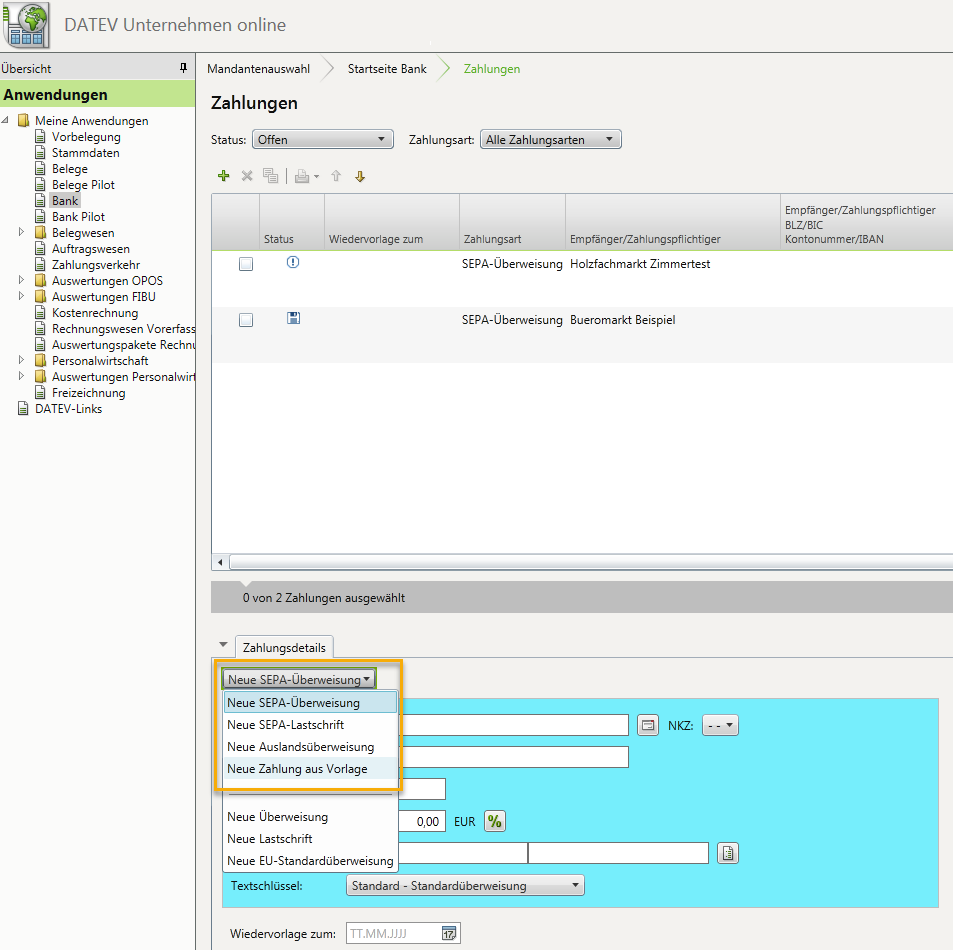Screen dimensions: 953x950
Task: Open Auftragswesen in the tree
Action: tap(91, 249)
